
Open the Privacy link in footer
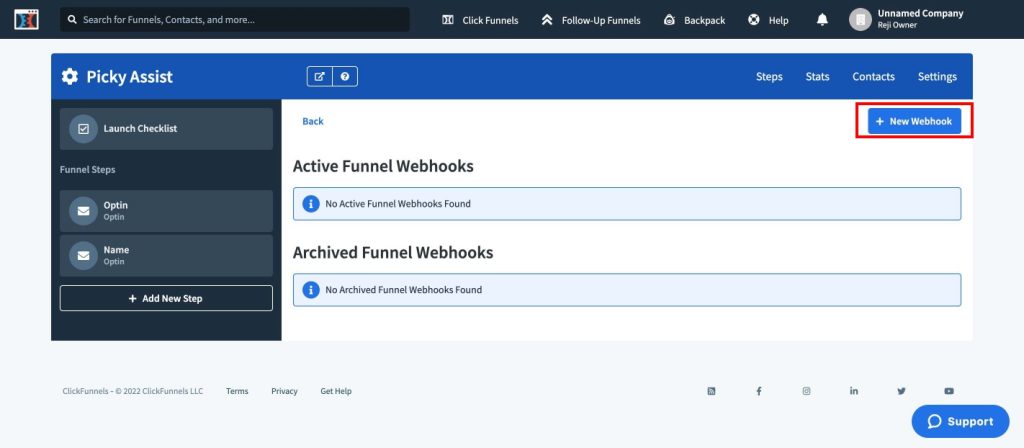pos(284,391)
